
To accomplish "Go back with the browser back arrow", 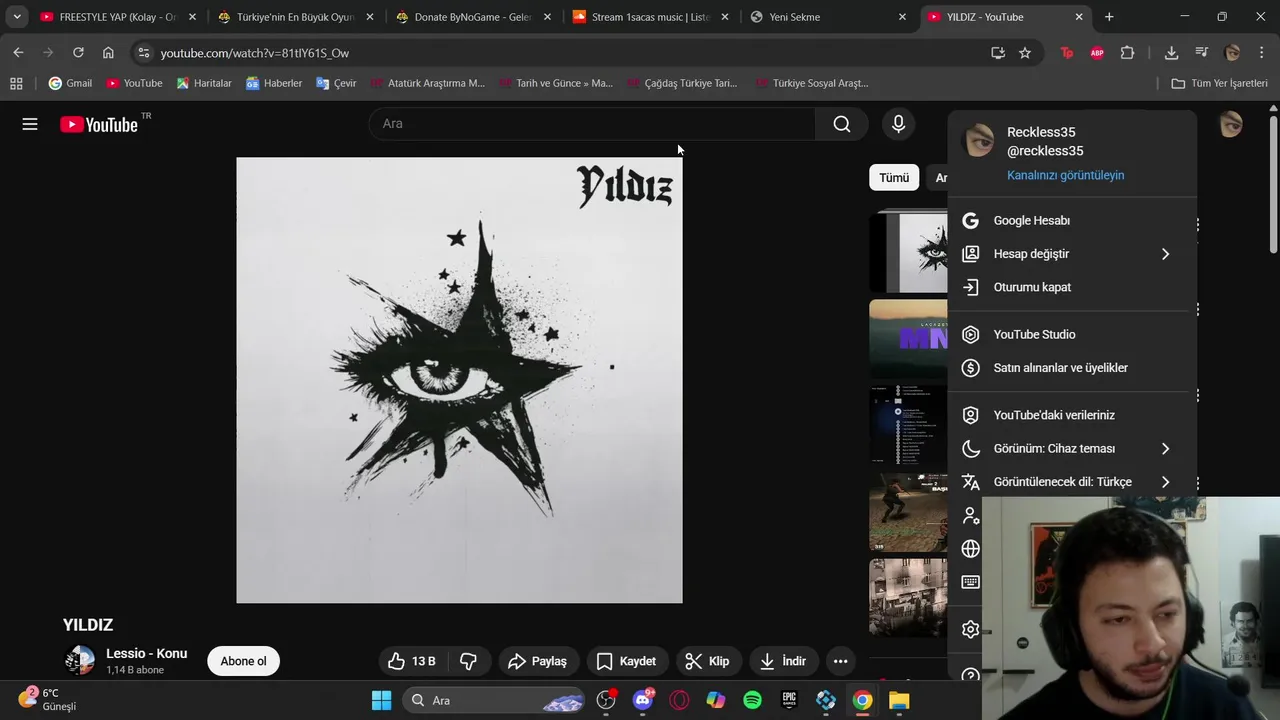I will pos(18,53).
